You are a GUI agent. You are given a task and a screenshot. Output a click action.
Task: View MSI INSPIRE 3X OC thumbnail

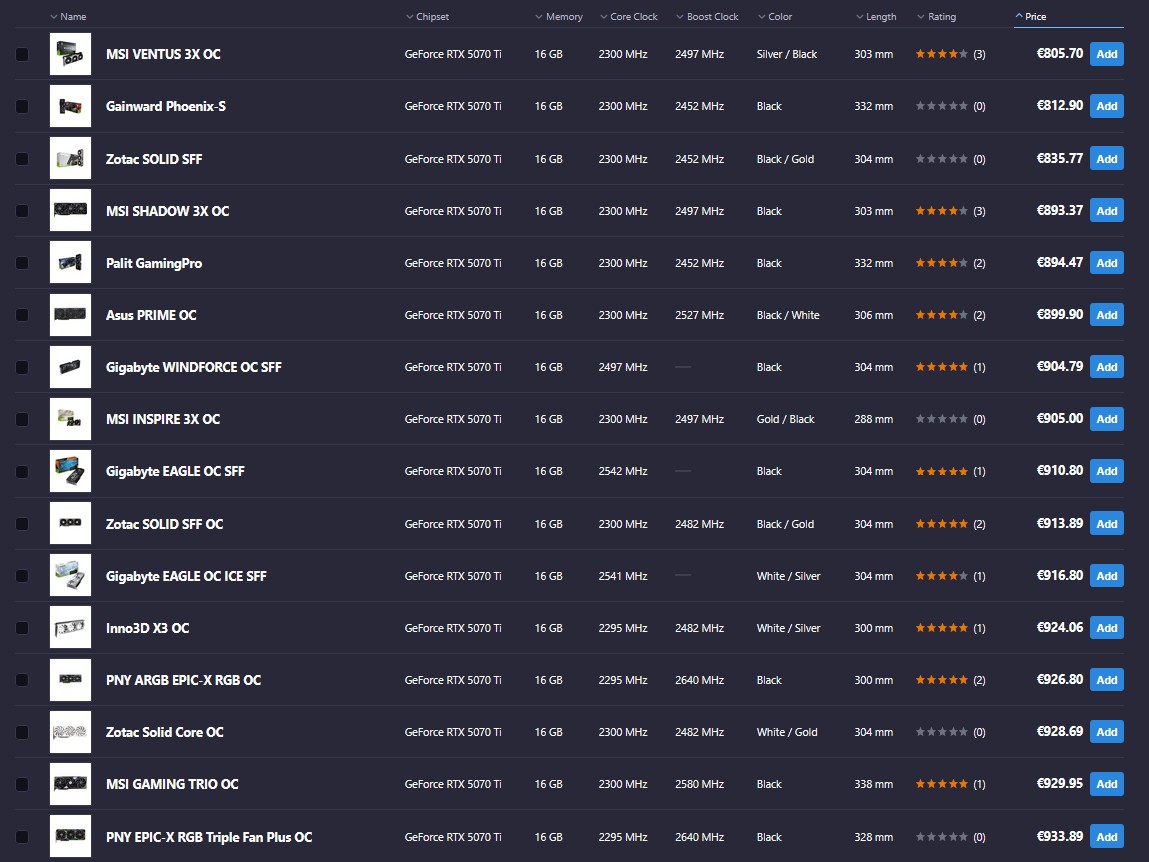point(70,419)
